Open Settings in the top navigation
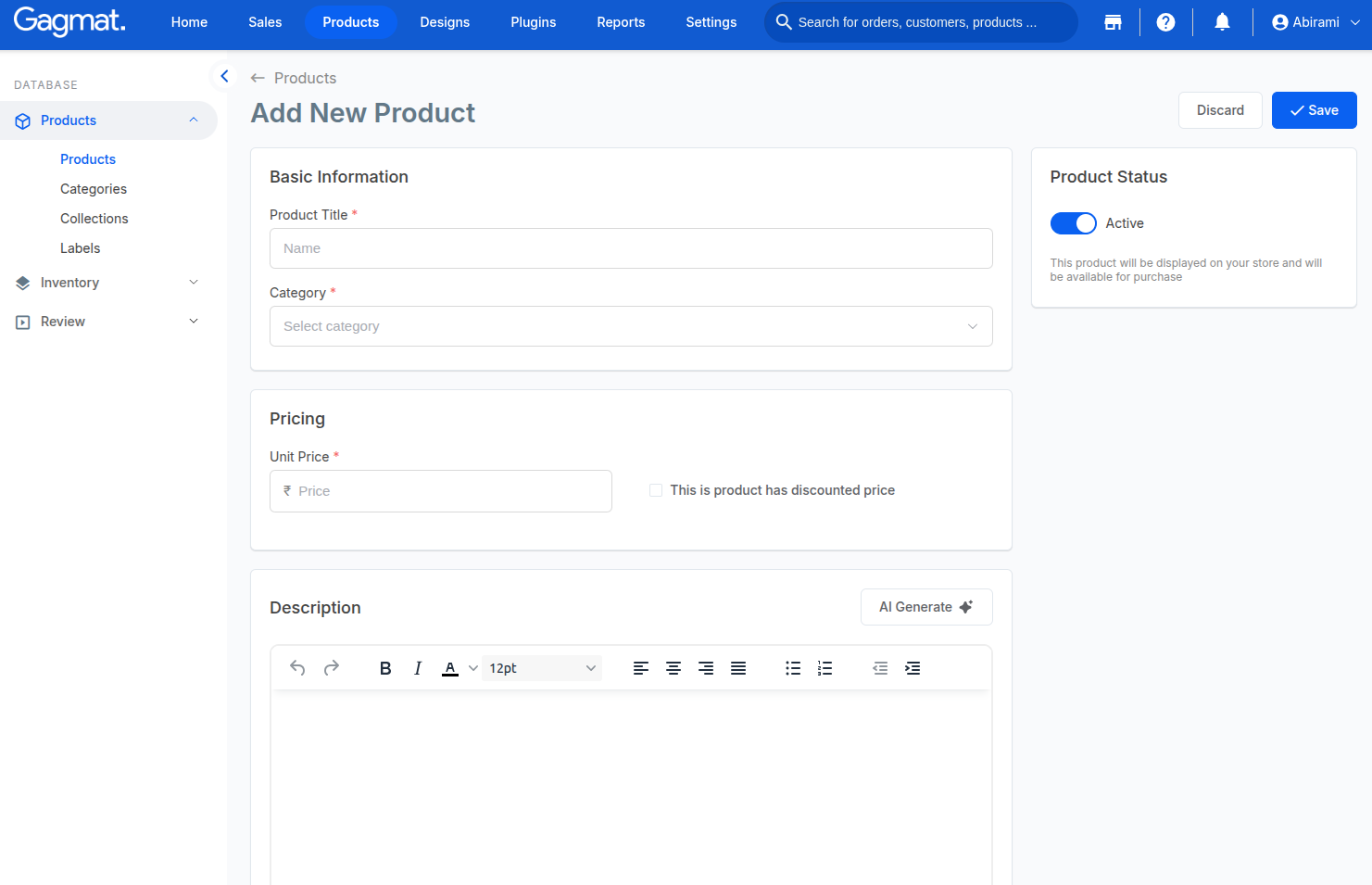Image resolution: width=1372 pixels, height=885 pixels. click(x=711, y=22)
